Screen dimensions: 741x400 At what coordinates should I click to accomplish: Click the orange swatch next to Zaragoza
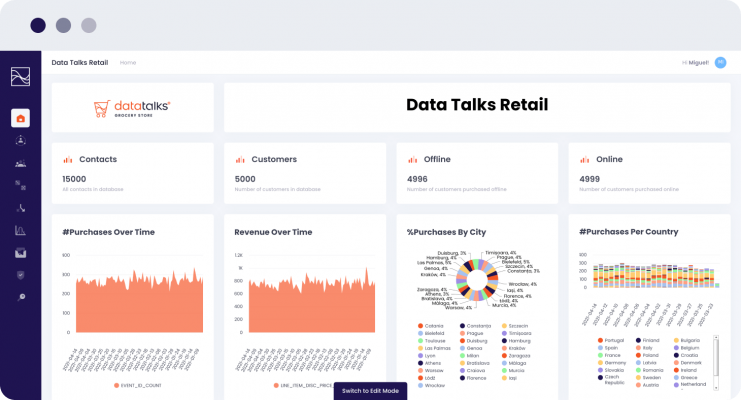point(504,356)
